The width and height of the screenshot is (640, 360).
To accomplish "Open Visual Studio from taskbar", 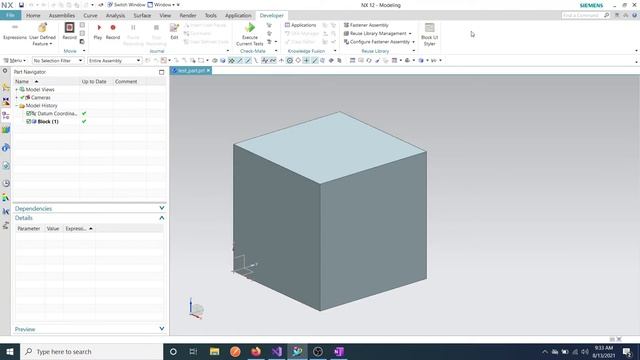I will [x=277, y=351].
